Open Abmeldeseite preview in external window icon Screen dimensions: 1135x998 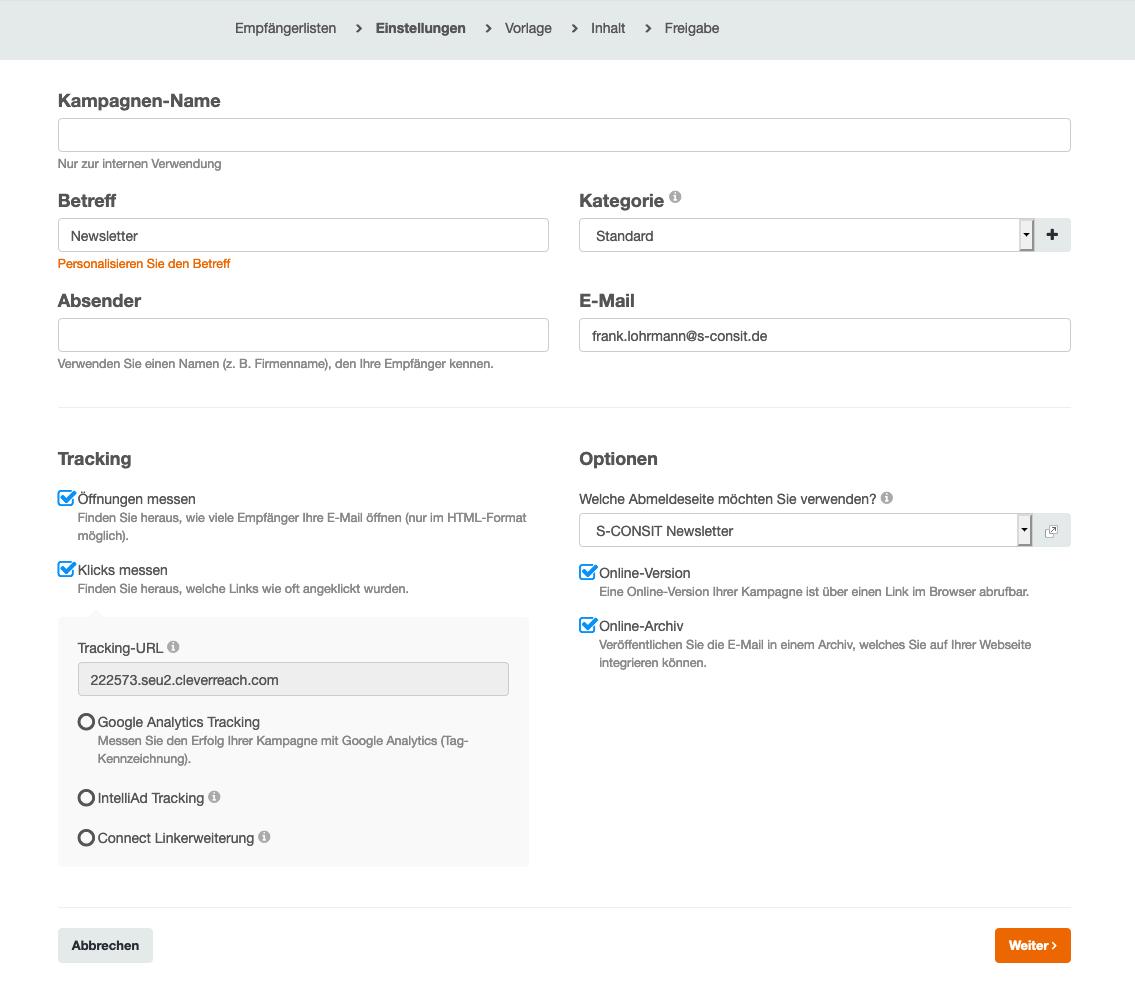[1051, 531]
